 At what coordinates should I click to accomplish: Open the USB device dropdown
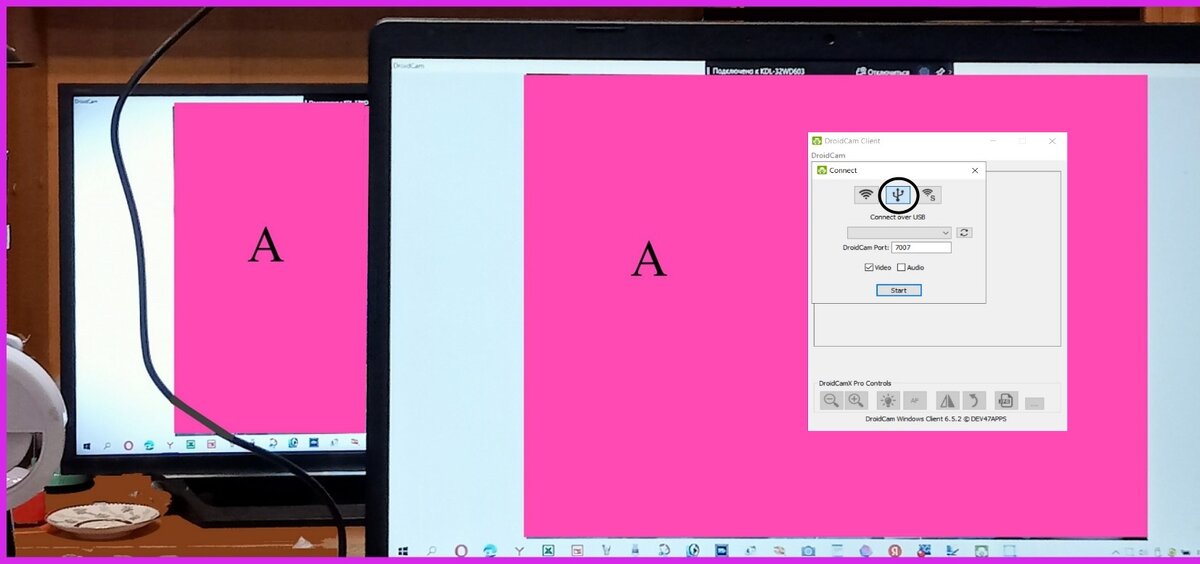[899, 232]
